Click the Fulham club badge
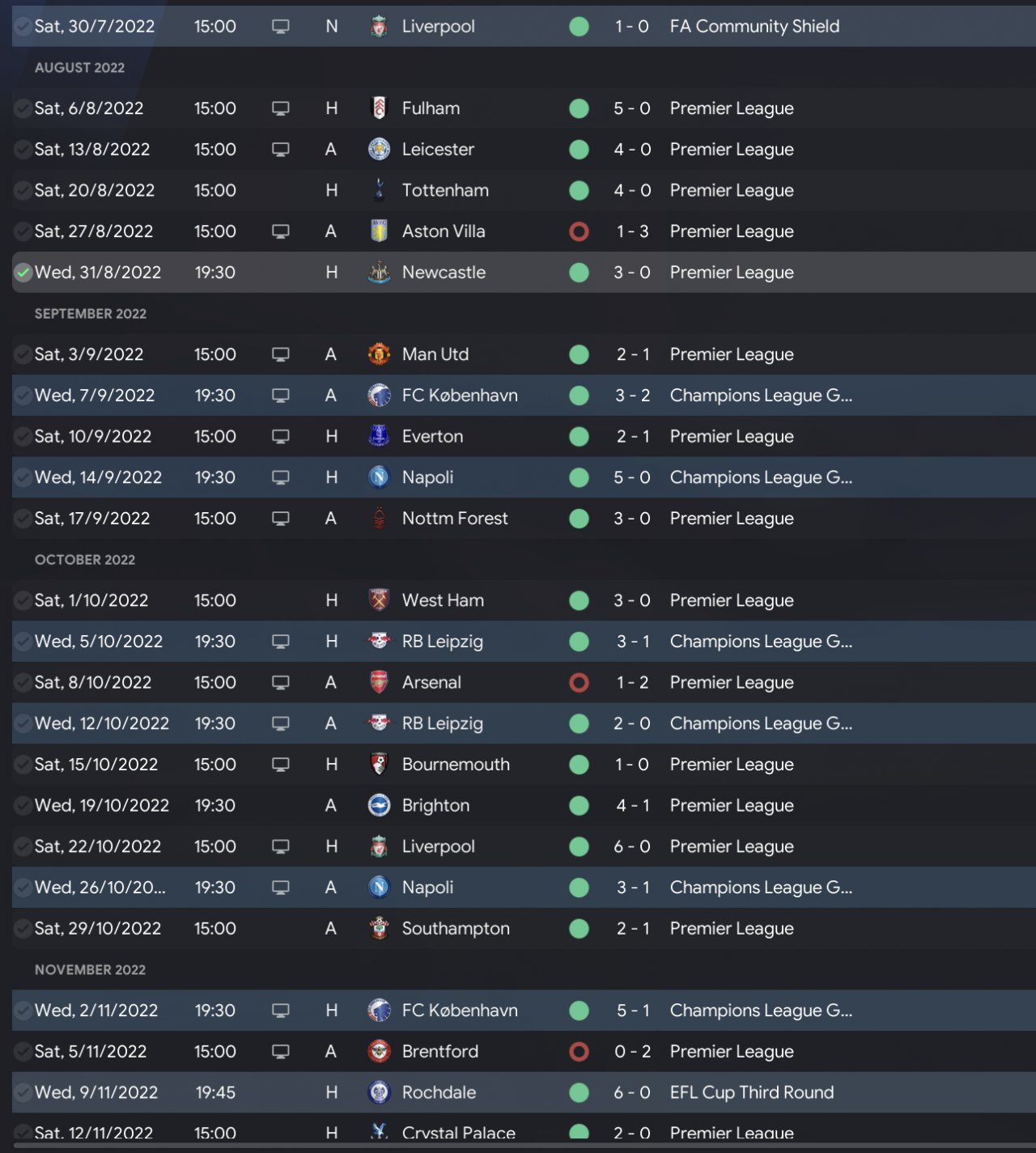1036x1153 pixels. click(x=378, y=108)
